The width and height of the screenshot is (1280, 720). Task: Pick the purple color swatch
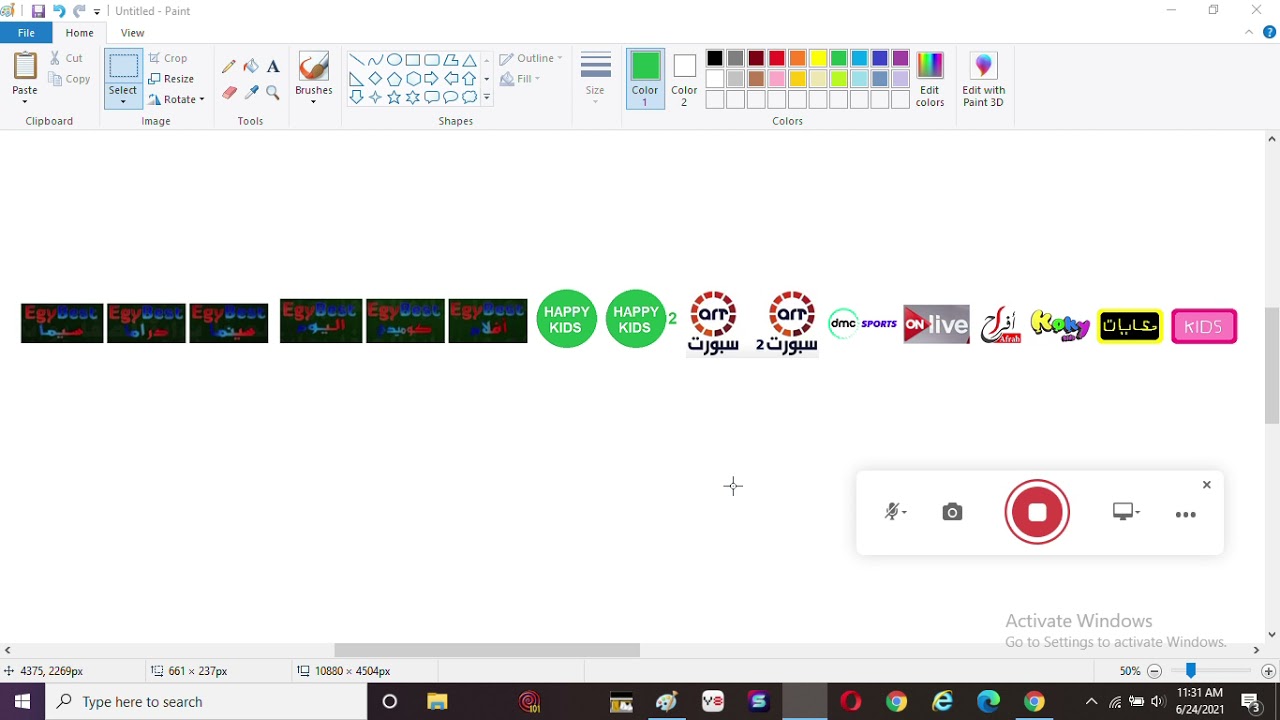[901, 58]
